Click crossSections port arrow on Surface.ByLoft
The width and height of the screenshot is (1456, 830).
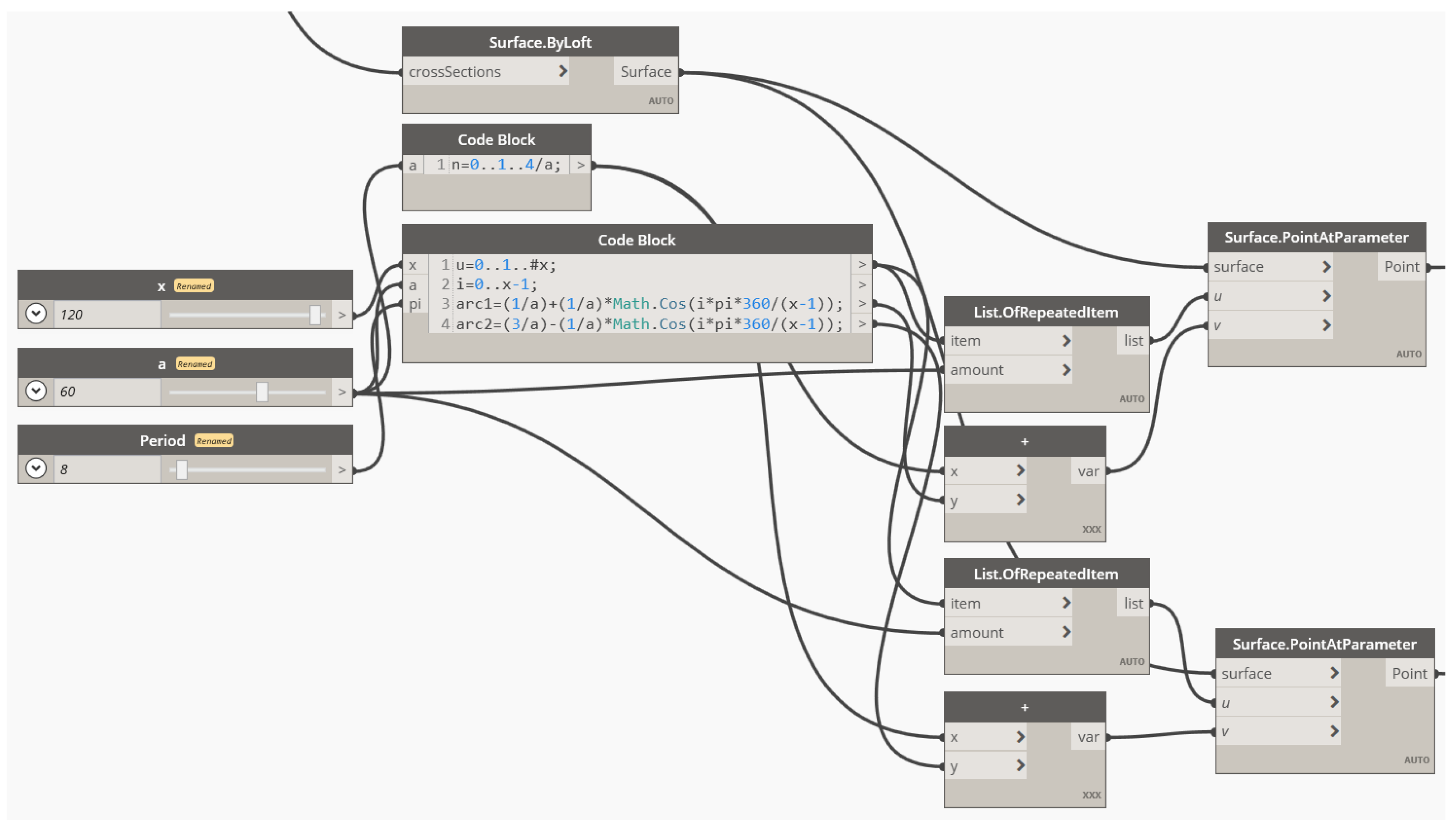click(563, 71)
